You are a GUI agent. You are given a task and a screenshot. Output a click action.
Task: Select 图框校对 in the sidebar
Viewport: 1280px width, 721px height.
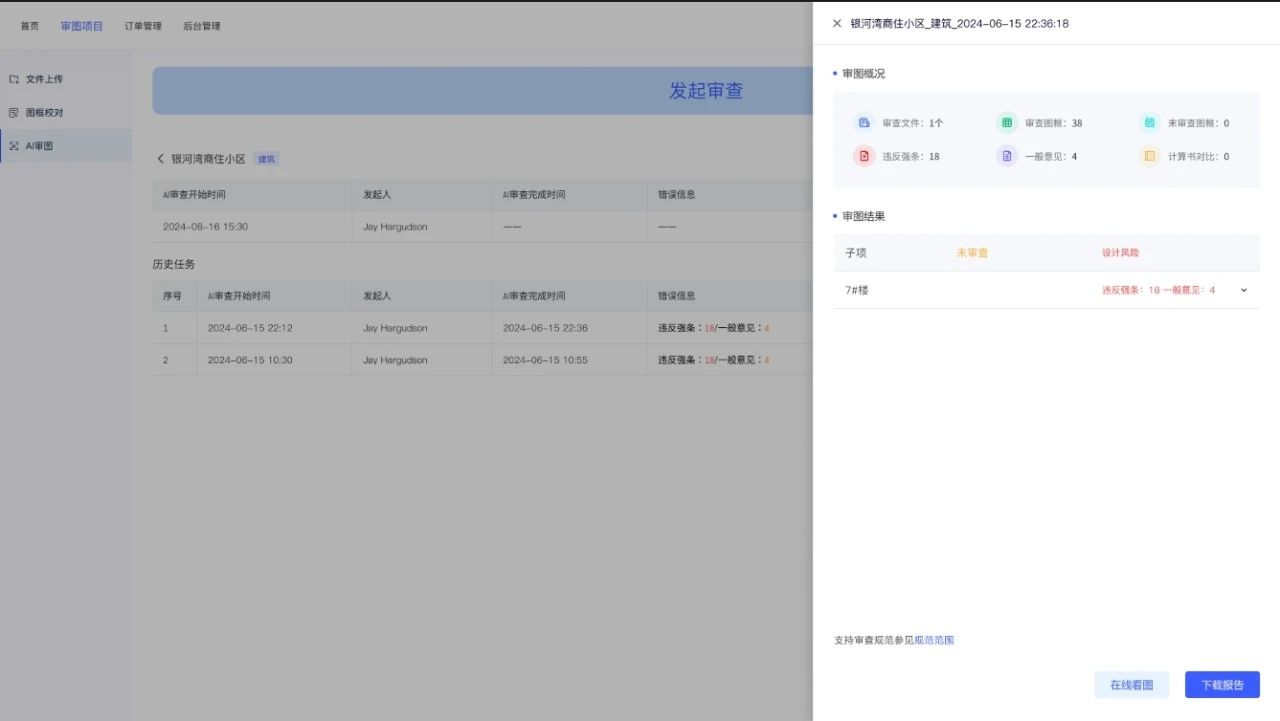(x=44, y=113)
